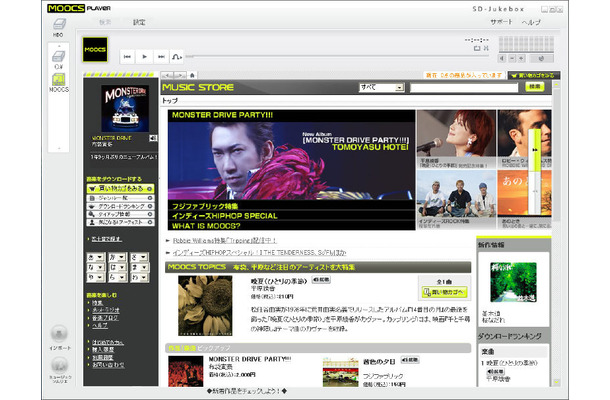Click the Import icon in sidebar

(x=59, y=334)
